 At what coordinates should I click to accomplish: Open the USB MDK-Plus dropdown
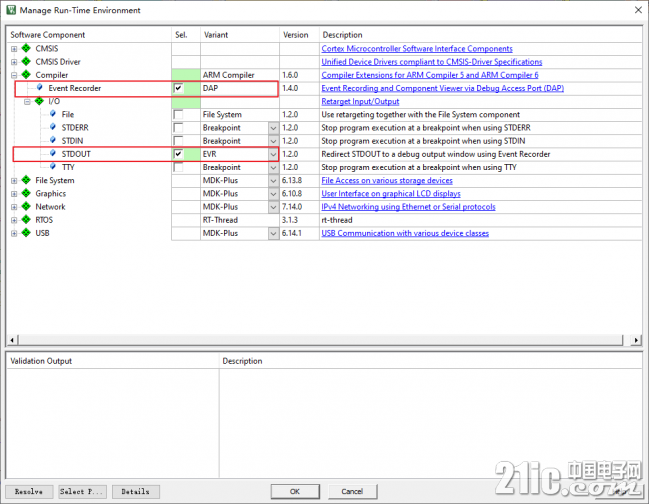point(273,233)
